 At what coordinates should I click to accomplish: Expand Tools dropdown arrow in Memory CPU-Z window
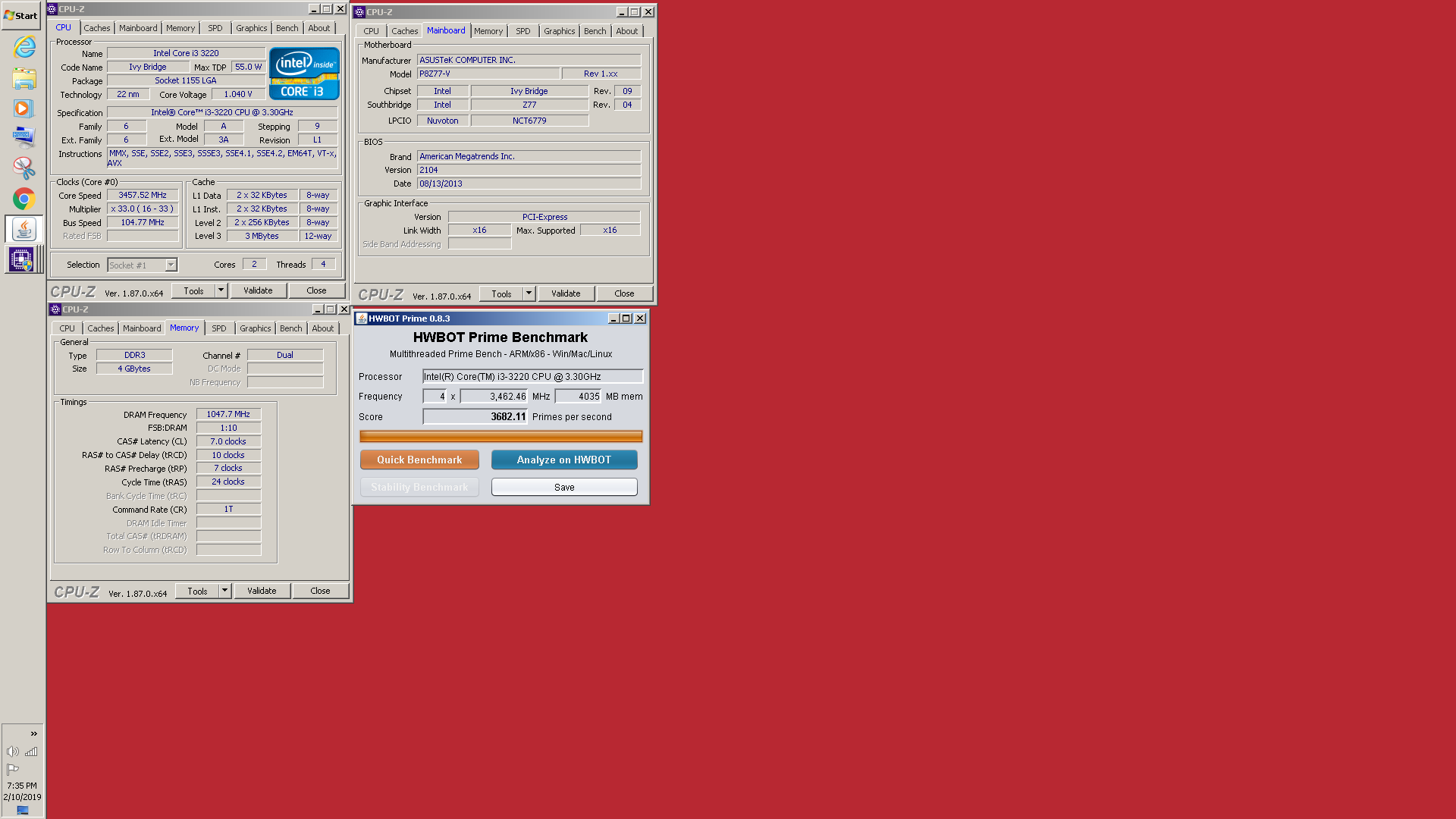tap(224, 591)
